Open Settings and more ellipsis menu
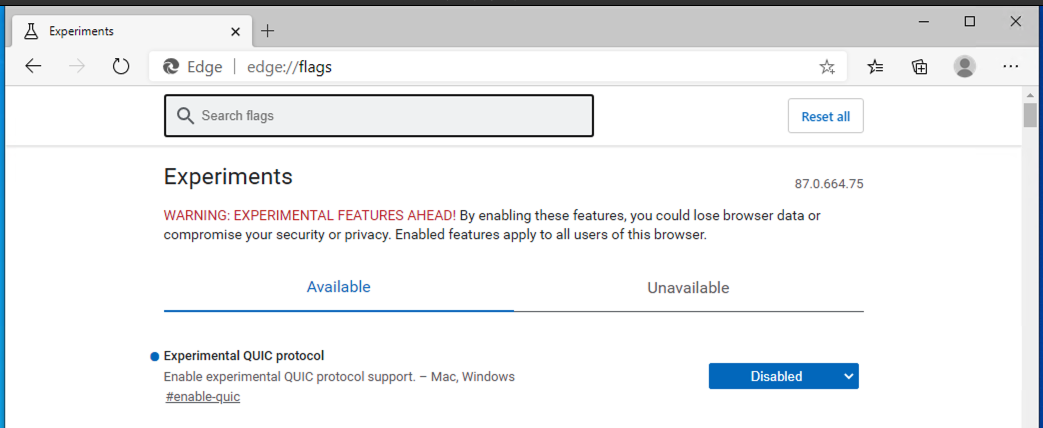Viewport: 1043px width, 428px height. point(1010,67)
